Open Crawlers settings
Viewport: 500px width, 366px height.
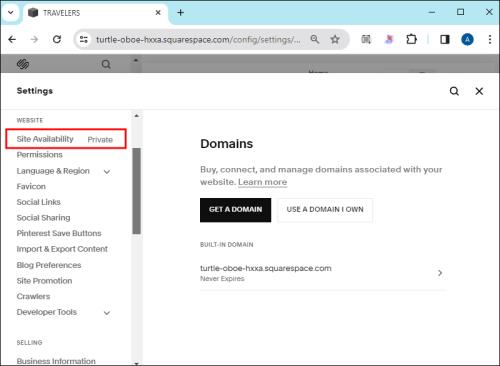click(x=33, y=296)
